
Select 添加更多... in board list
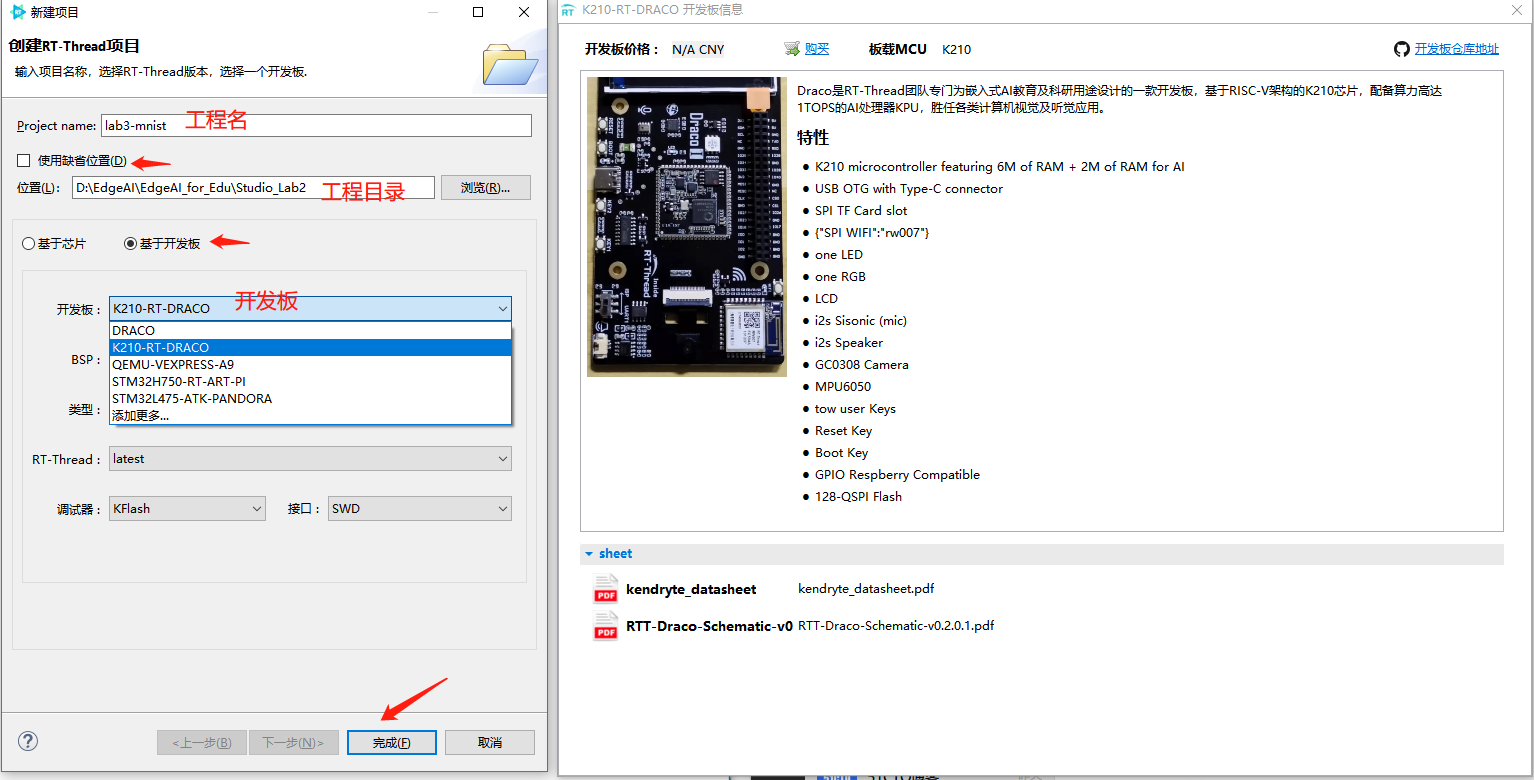pos(310,415)
